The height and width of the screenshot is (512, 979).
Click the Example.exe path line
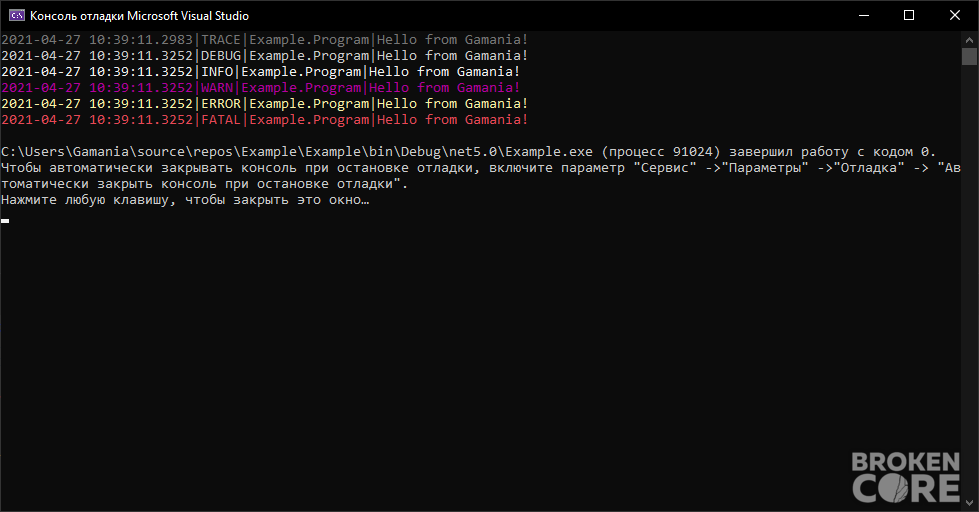tap(469, 152)
